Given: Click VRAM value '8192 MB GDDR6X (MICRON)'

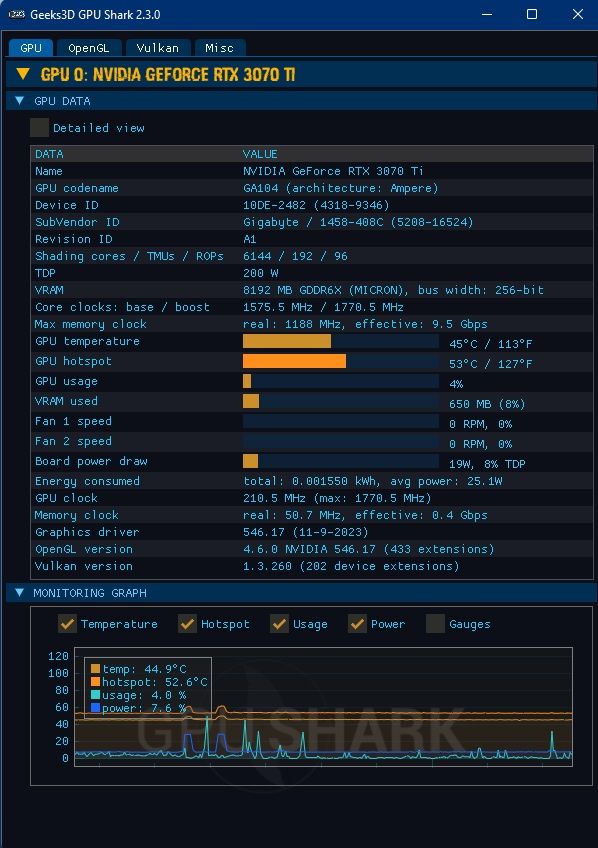Looking at the screenshot, I should [326, 290].
